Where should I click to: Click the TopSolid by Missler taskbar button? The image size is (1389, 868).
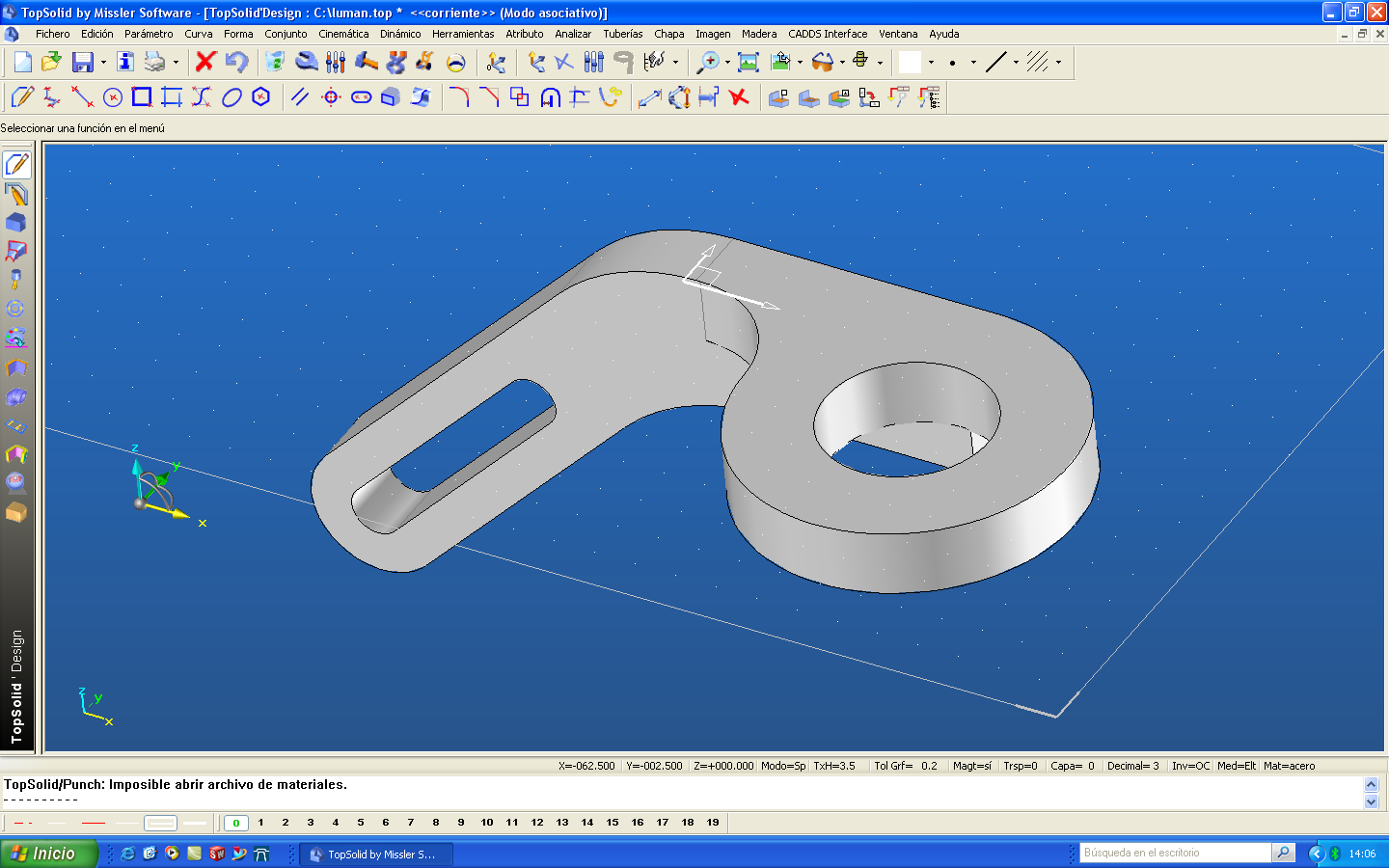coord(376,854)
